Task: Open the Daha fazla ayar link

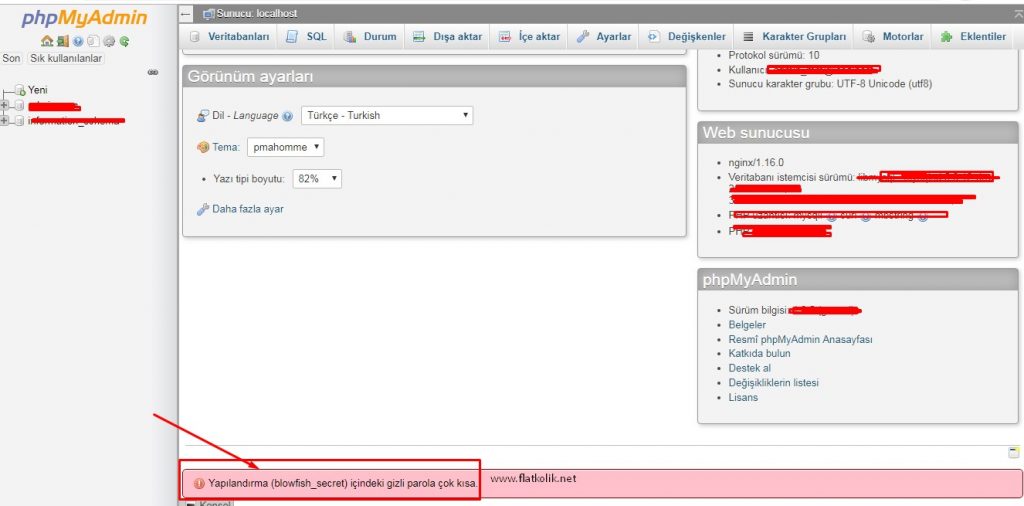Action: click(x=248, y=209)
